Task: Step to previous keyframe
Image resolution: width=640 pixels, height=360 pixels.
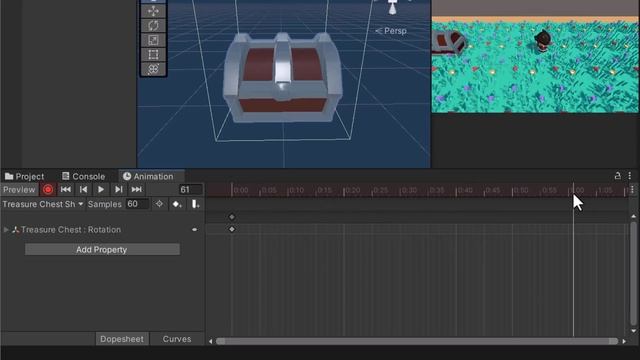Action: [83, 189]
